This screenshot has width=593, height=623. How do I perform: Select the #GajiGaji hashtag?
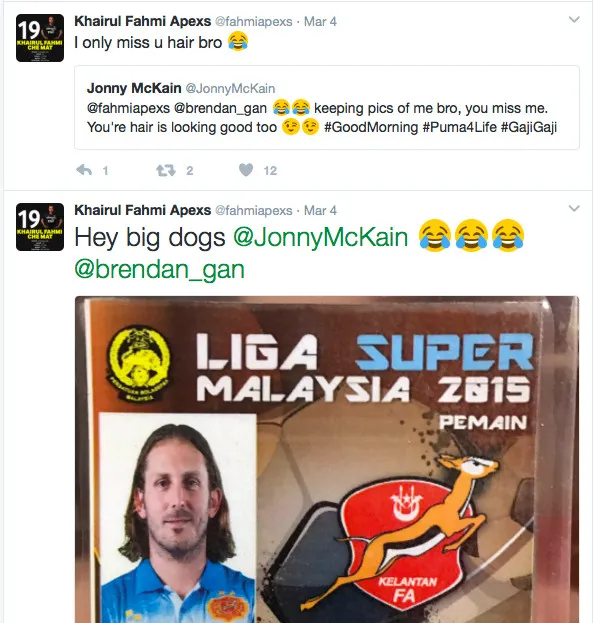(x=529, y=127)
